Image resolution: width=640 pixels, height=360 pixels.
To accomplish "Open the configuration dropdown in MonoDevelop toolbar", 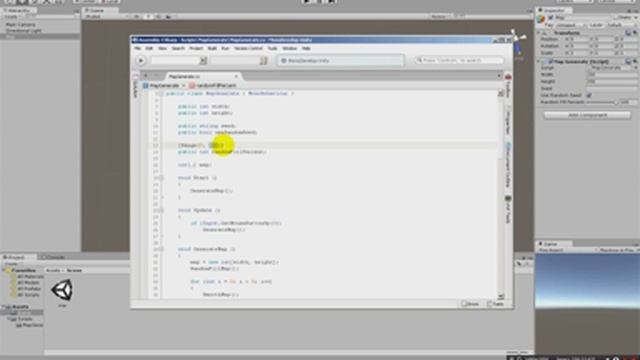I will pyautogui.click(x=179, y=61).
